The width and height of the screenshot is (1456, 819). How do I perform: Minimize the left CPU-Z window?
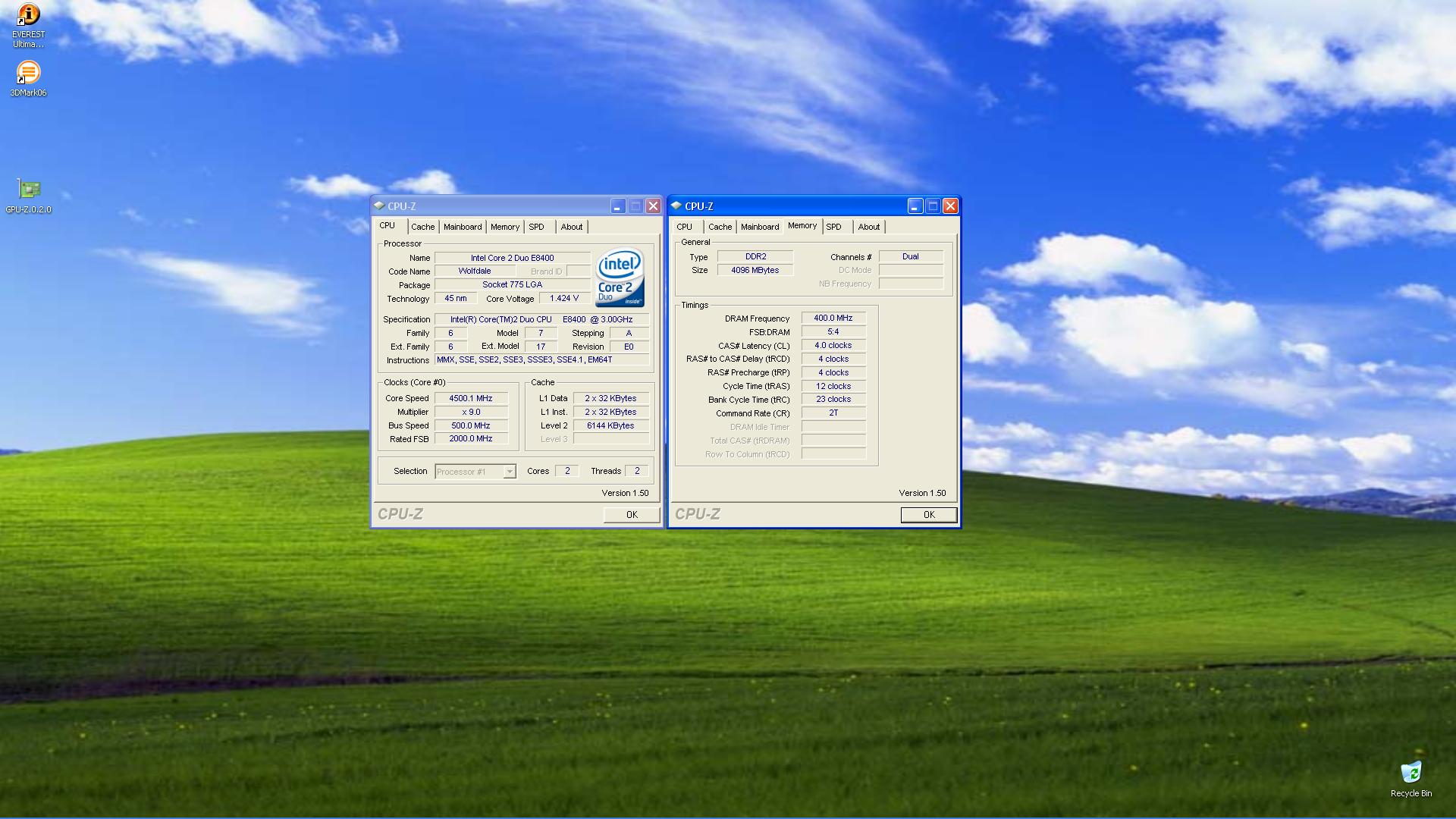[x=618, y=206]
